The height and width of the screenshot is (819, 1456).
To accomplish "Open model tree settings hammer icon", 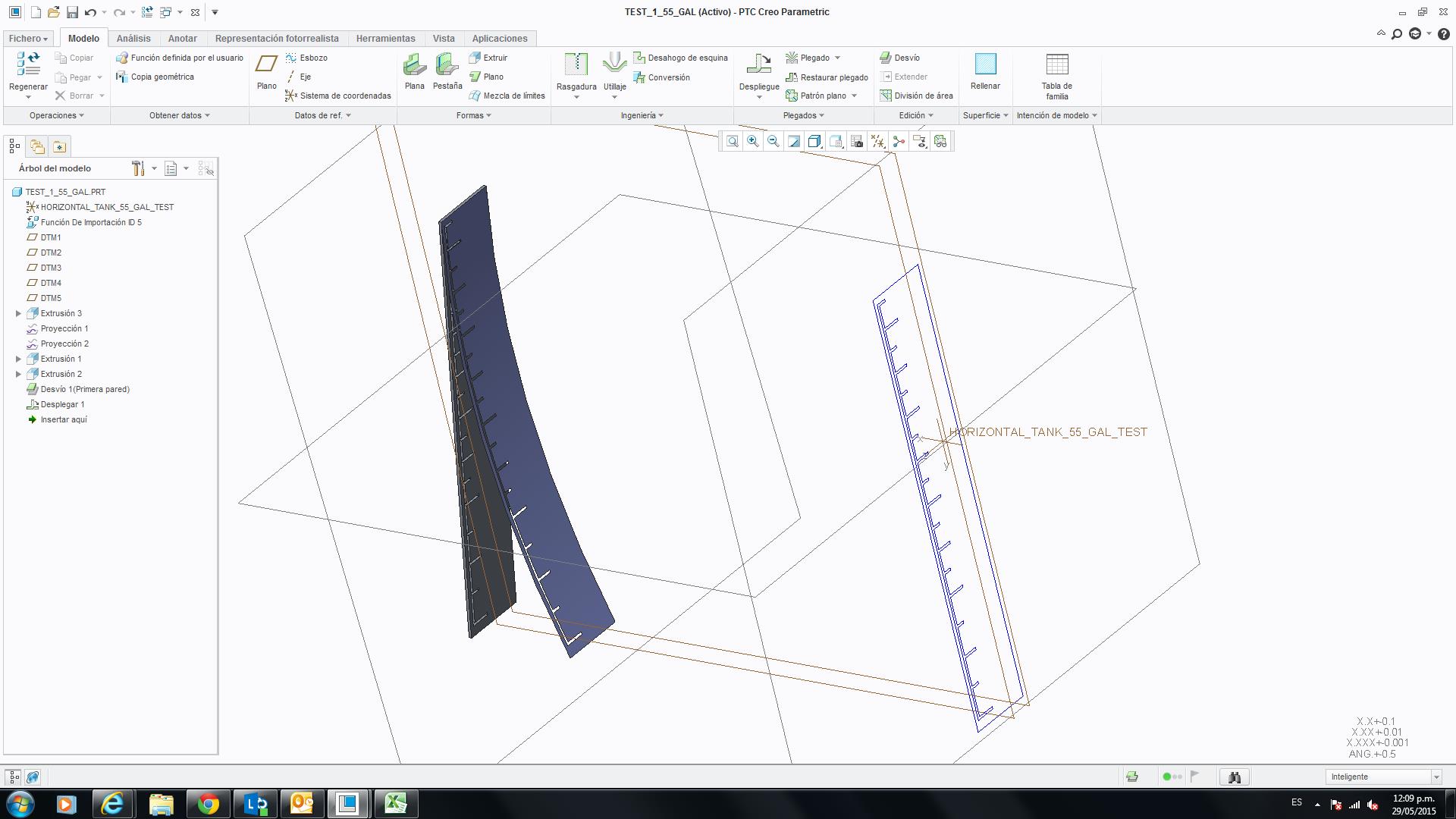I will 138,168.
